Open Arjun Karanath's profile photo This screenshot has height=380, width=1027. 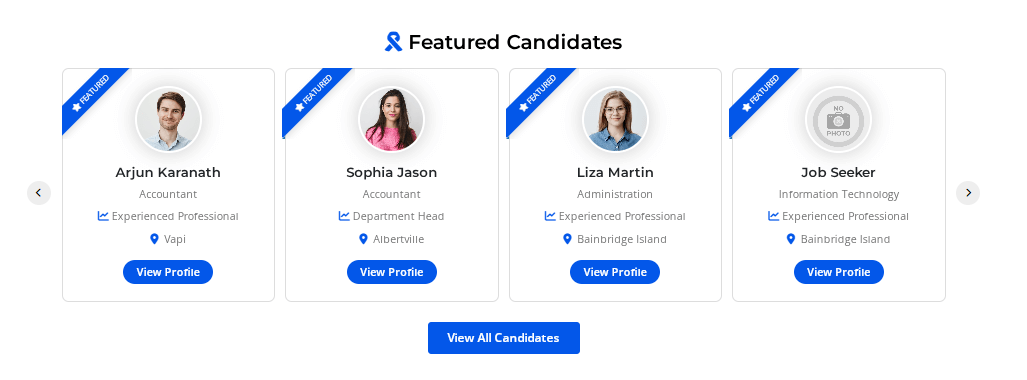point(168,120)
